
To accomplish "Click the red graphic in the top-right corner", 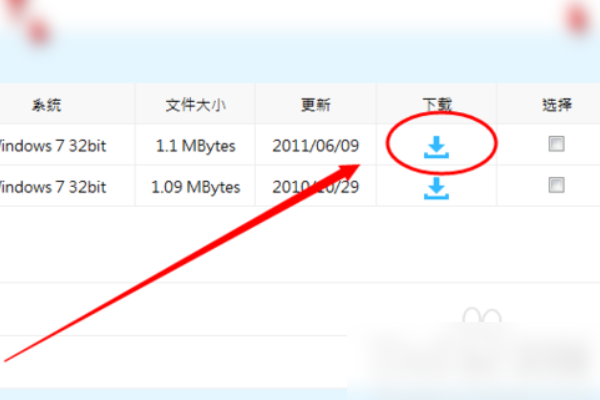I will pyautogui.click(x=577, y=15).
